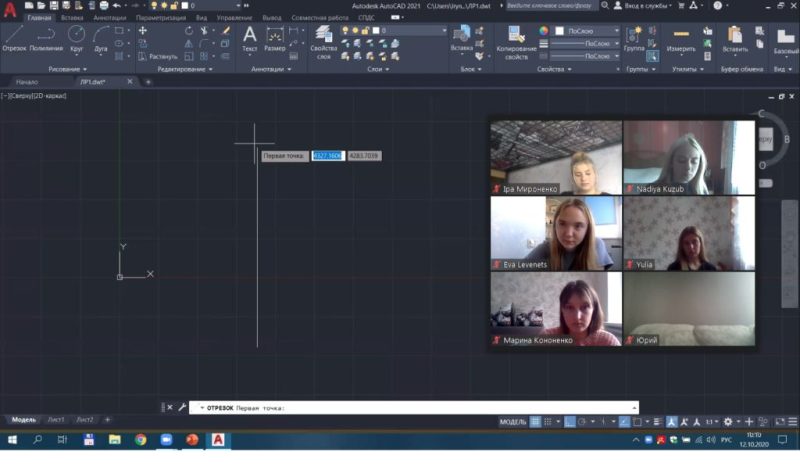The height and width of the screenshot is (470, 800).
Task: Click the status bar customization hamburger icon
Action: [792, 422]
